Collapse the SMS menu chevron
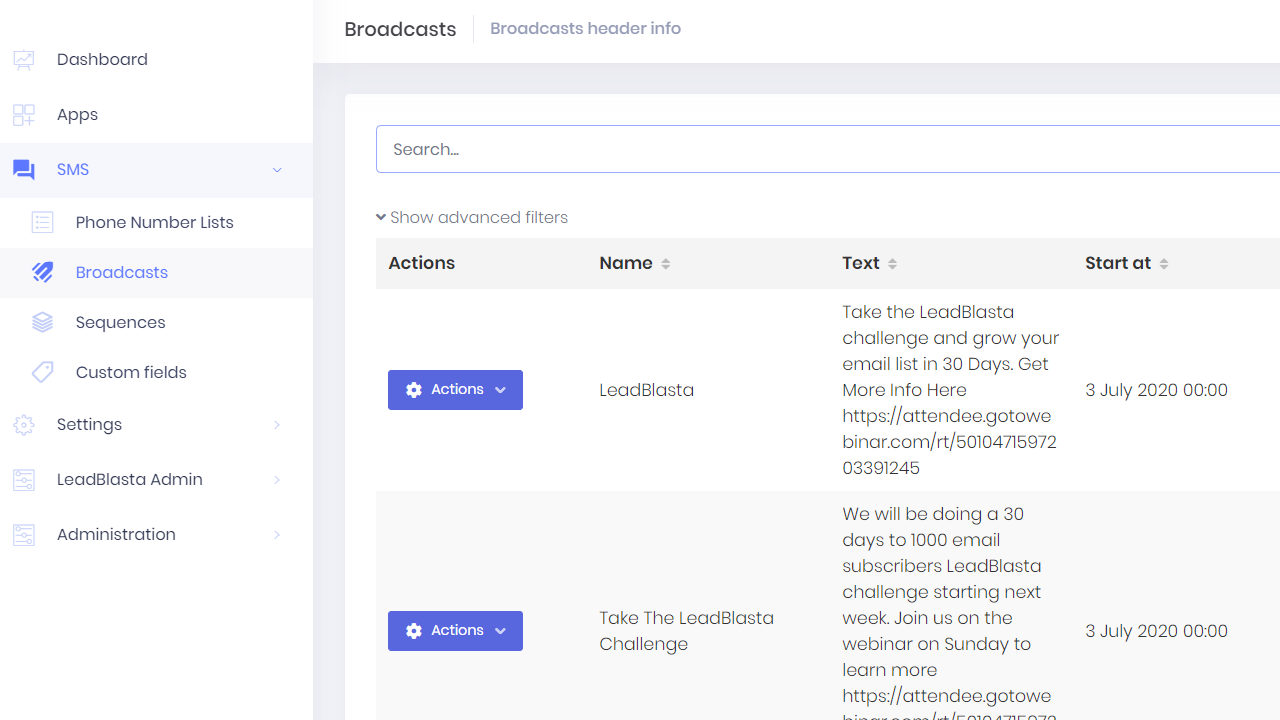 coord(277,170)
